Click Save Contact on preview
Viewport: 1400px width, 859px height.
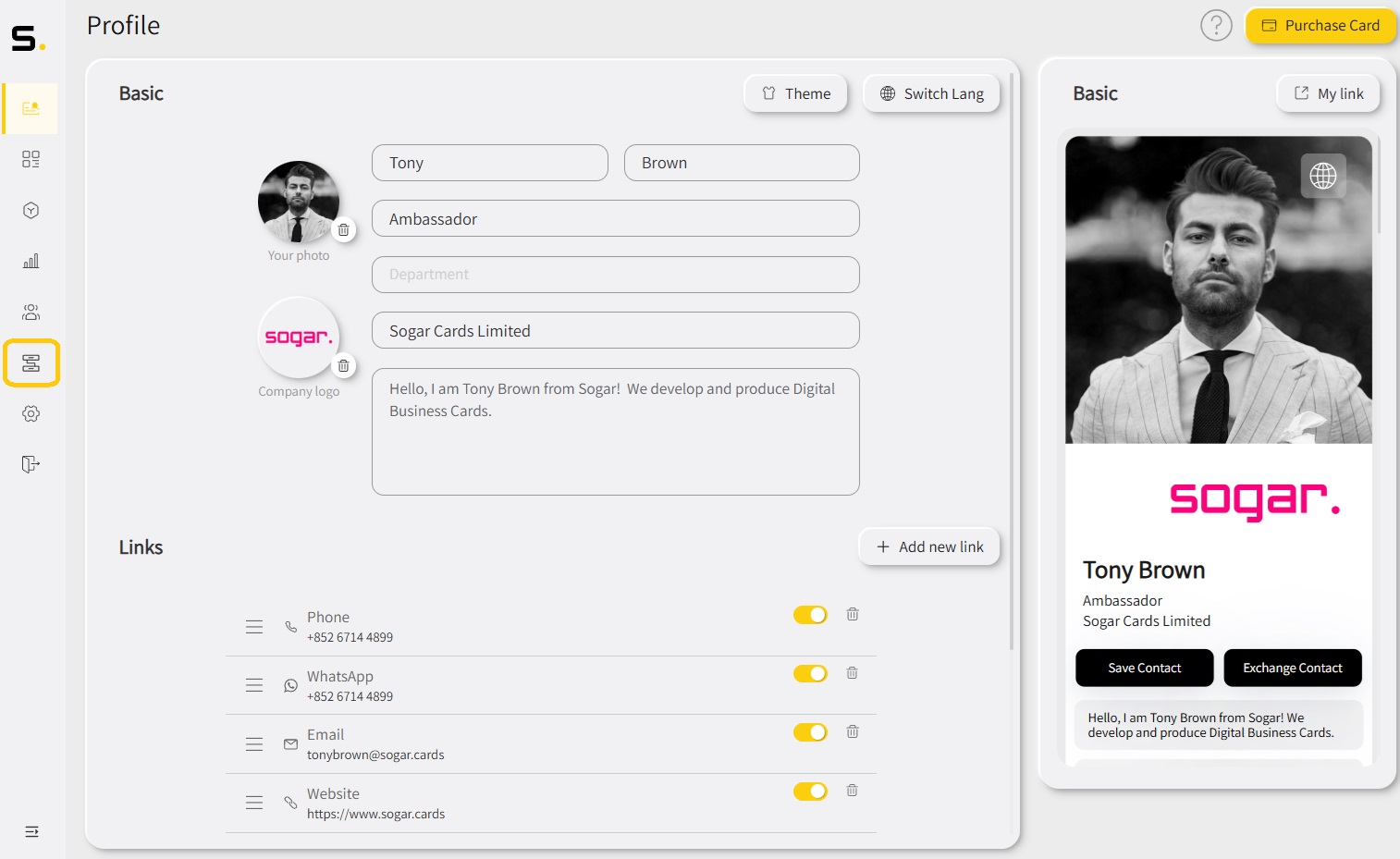tap(1145, 668)
